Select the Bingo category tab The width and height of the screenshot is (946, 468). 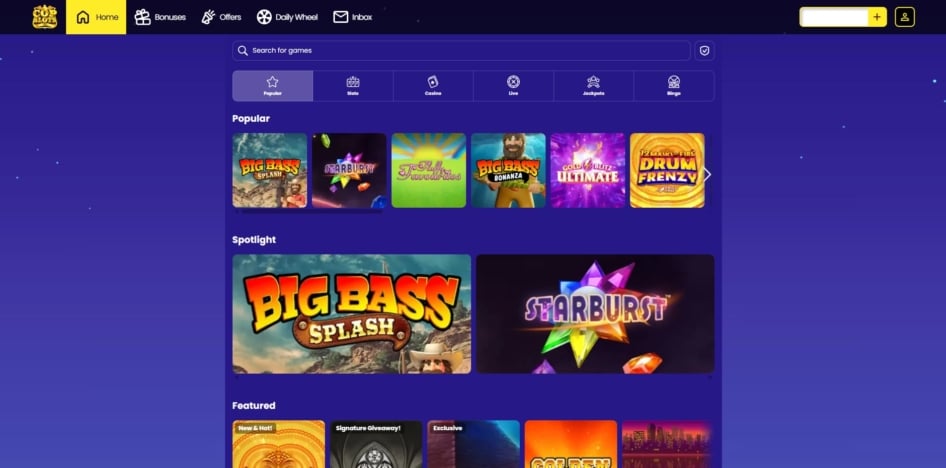pos(674,86)
